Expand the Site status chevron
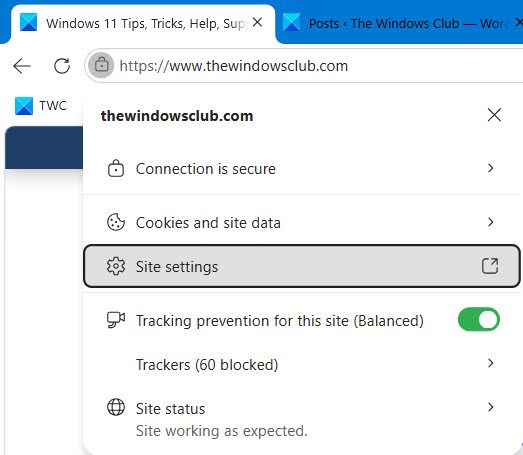This screenshot has width=523, height=455. click(x=490, y=407)
